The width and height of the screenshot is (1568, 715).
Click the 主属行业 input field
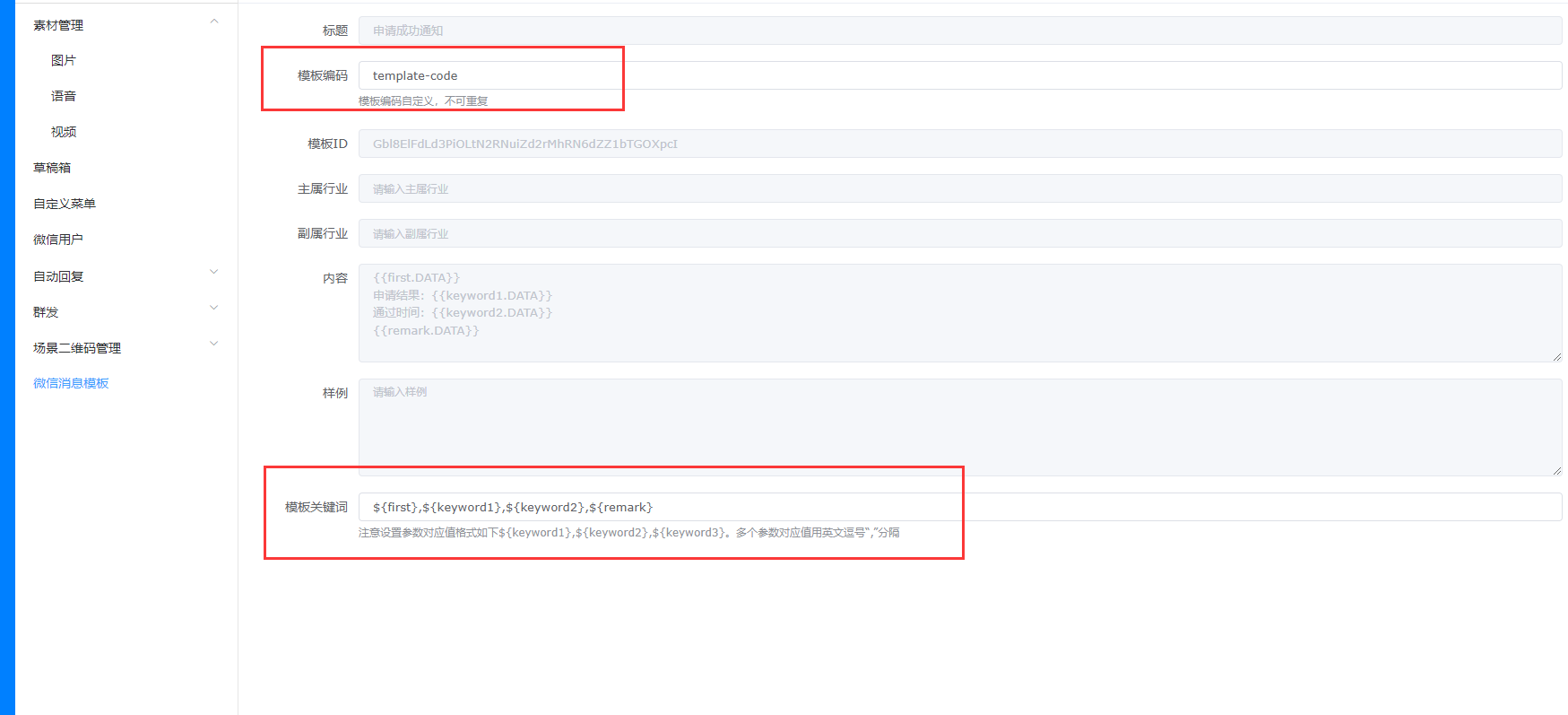pos(959,188)
